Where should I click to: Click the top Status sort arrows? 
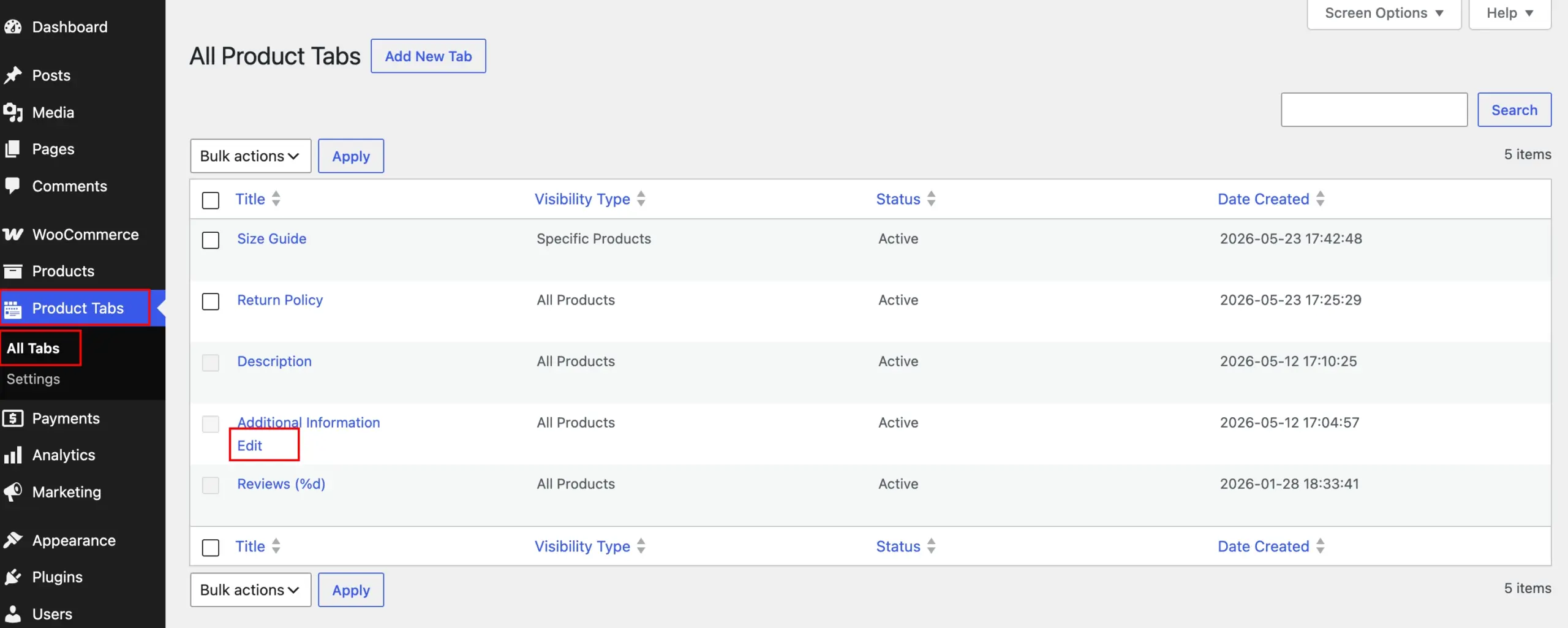pyautogui.click(x=932, y=199)
